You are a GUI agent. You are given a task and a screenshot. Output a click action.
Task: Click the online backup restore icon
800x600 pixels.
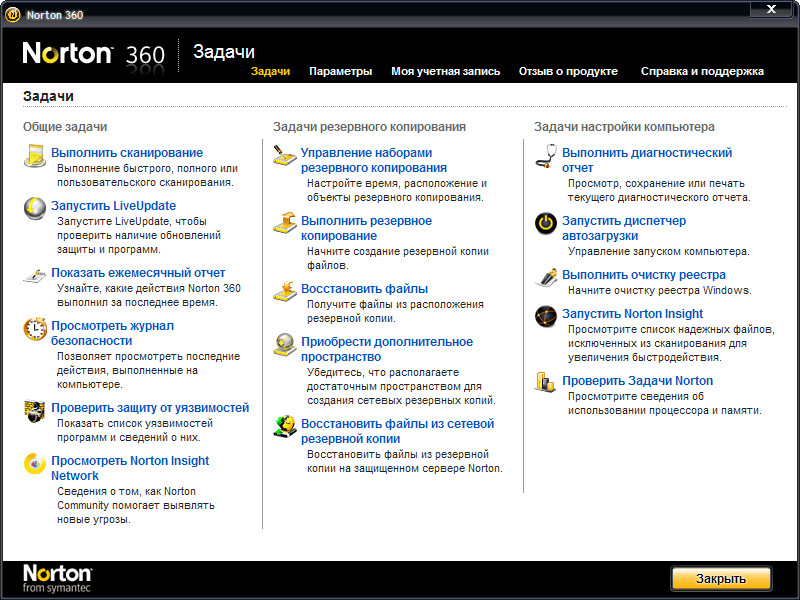285,427
